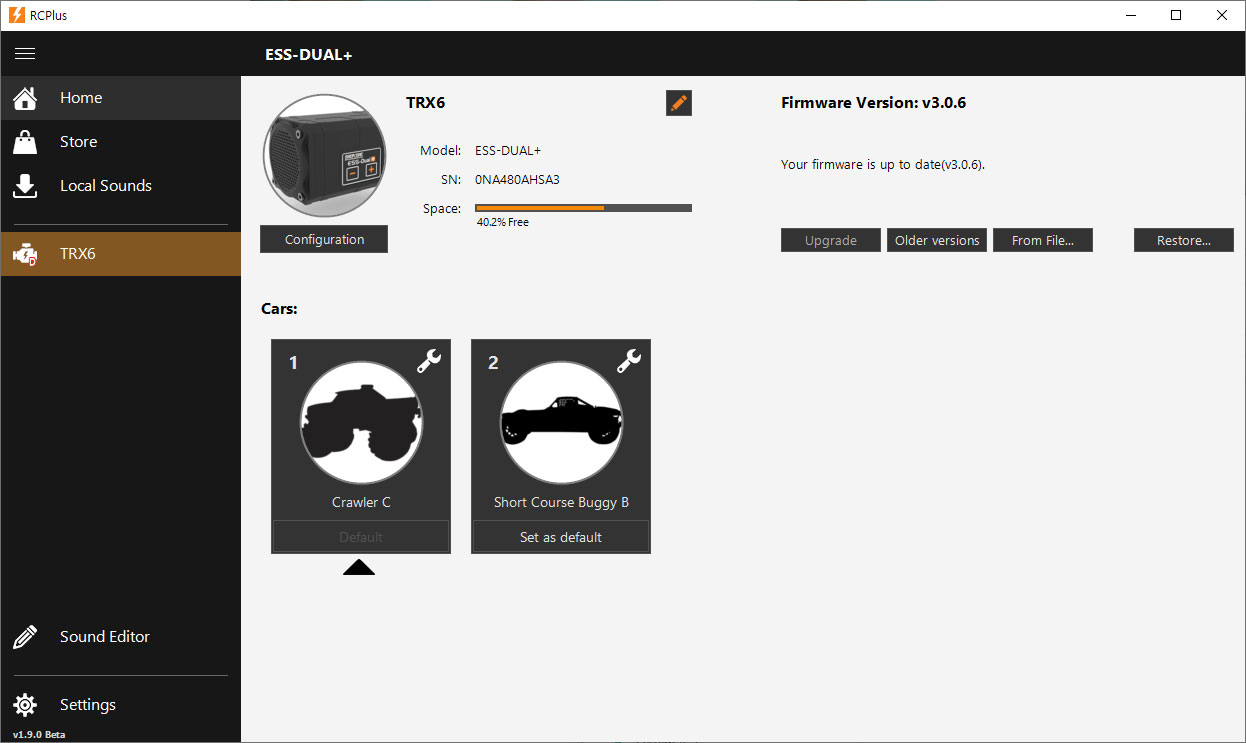Screen dimensions: 1246x743
Task: Click the Store shopping bag icon
Action: 25,142
